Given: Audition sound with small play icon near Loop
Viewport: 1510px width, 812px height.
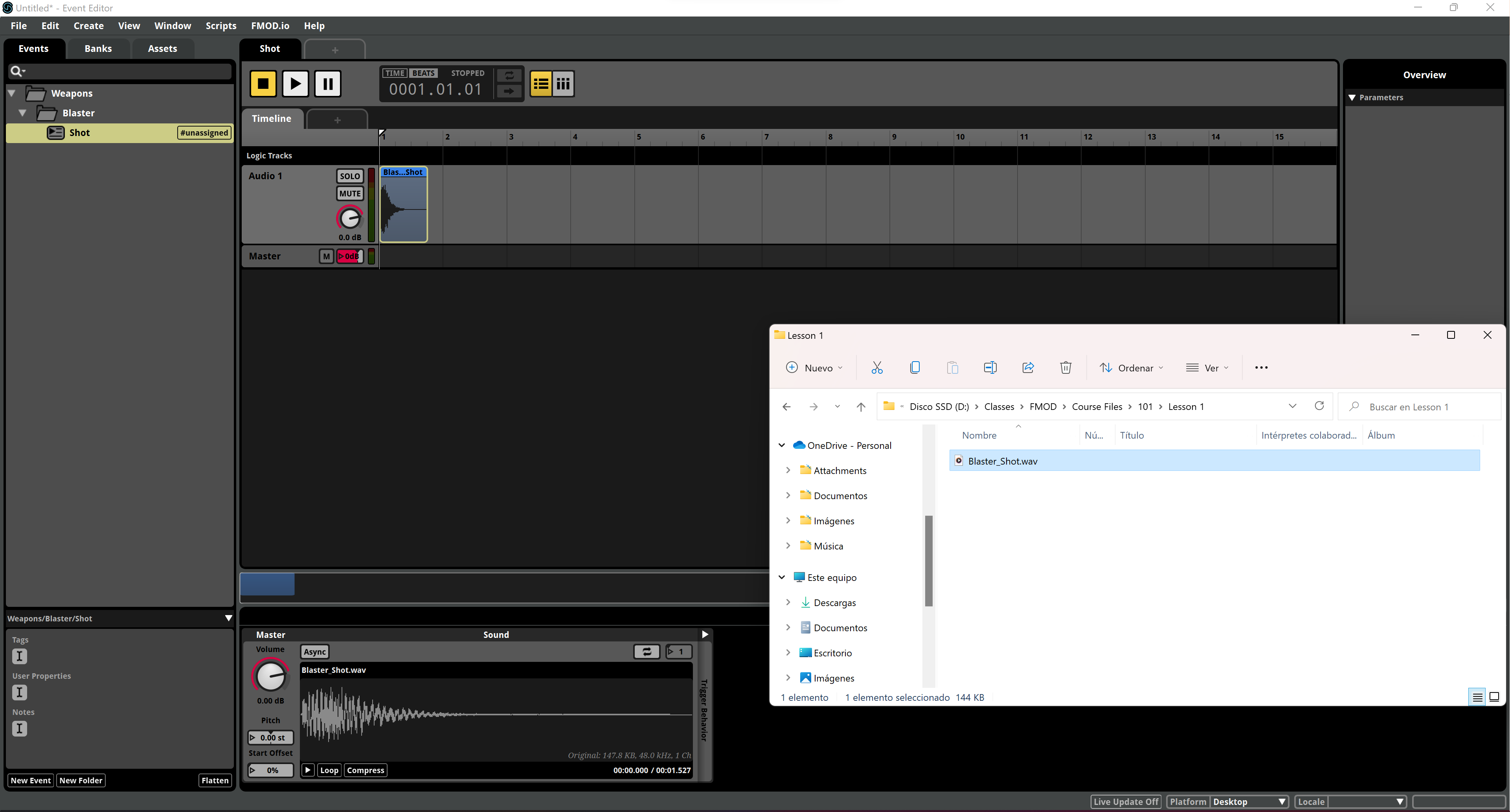Looking at the screenshot, I should (x=308, y=770).
